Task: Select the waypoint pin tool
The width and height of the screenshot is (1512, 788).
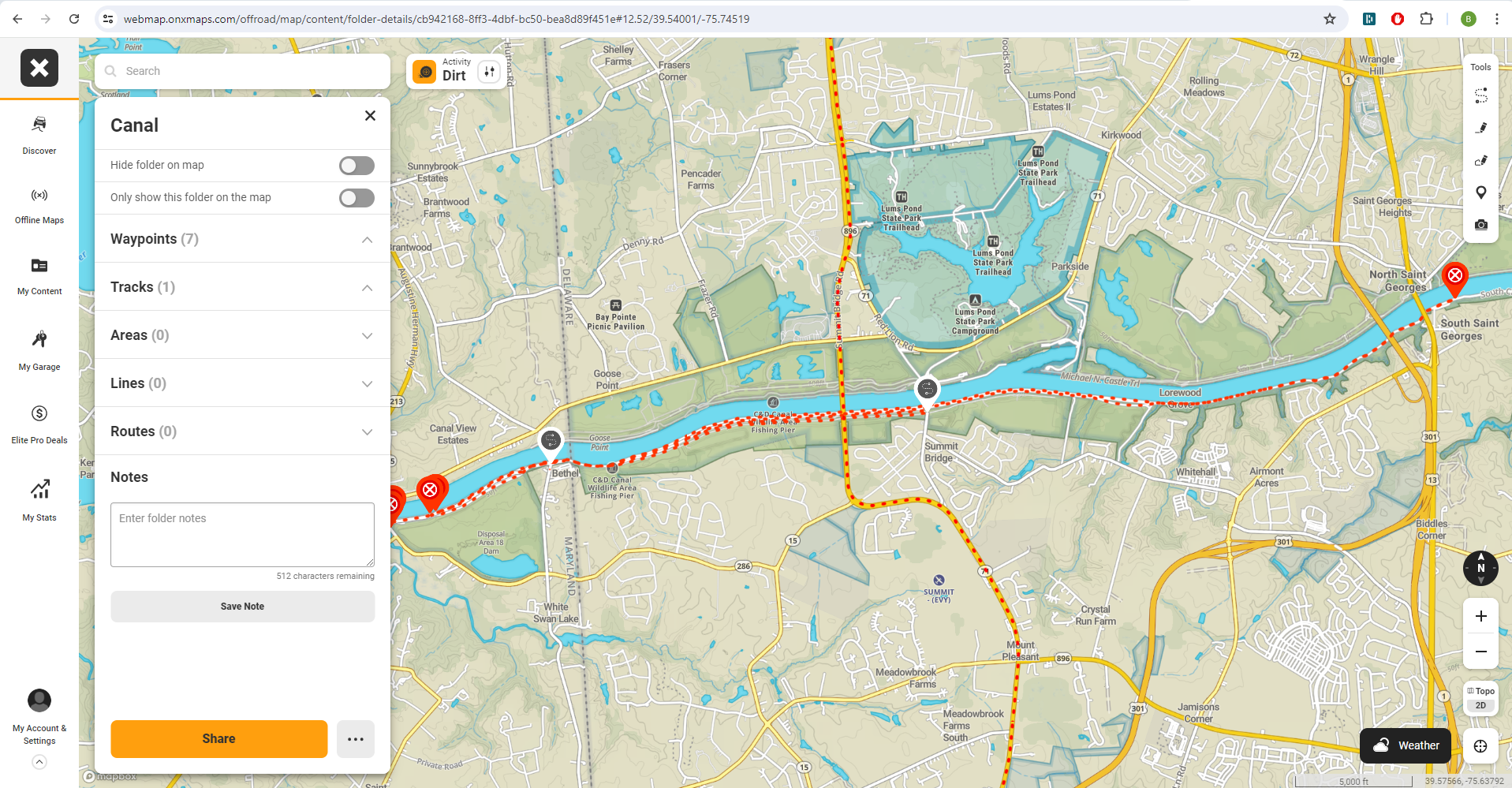Action: point(1480,192)
